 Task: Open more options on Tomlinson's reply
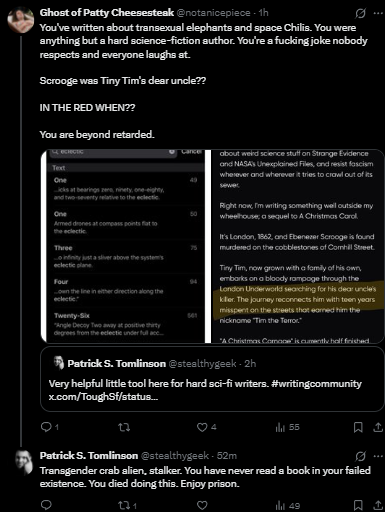[x=378, y=456]
